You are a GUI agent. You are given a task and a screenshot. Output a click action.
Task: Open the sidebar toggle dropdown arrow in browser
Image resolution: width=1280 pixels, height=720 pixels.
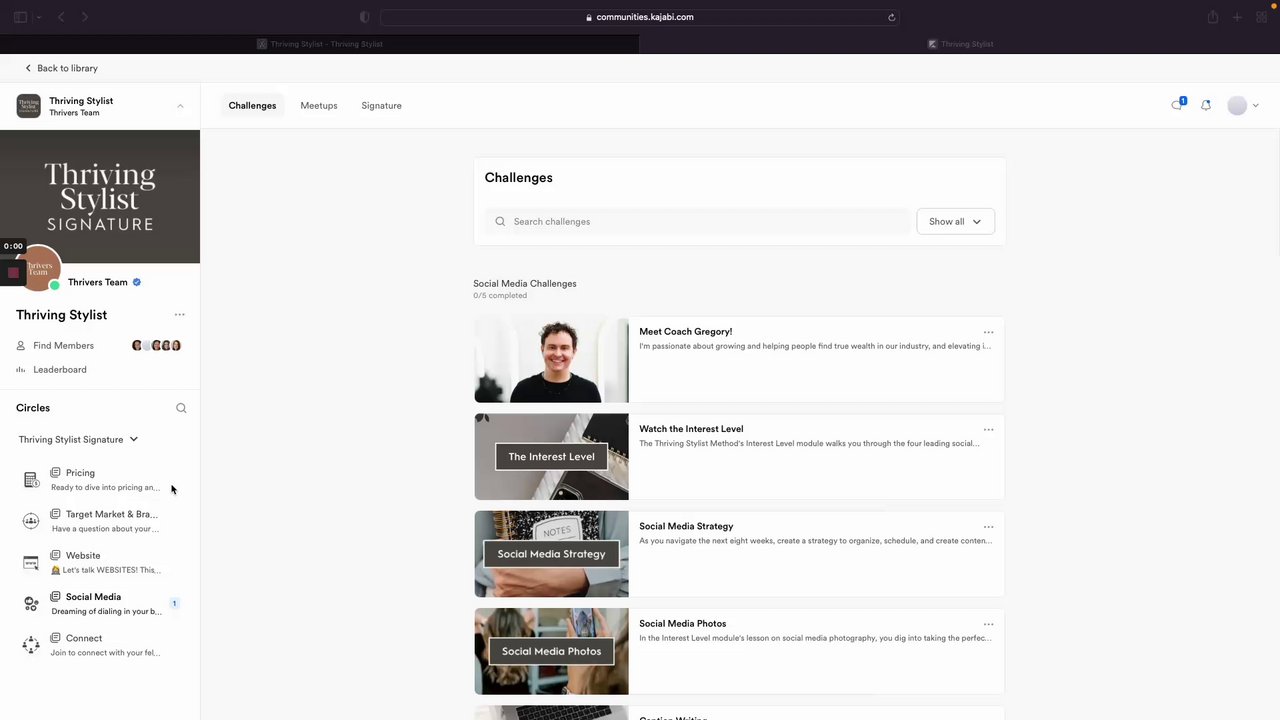point(38,17)
